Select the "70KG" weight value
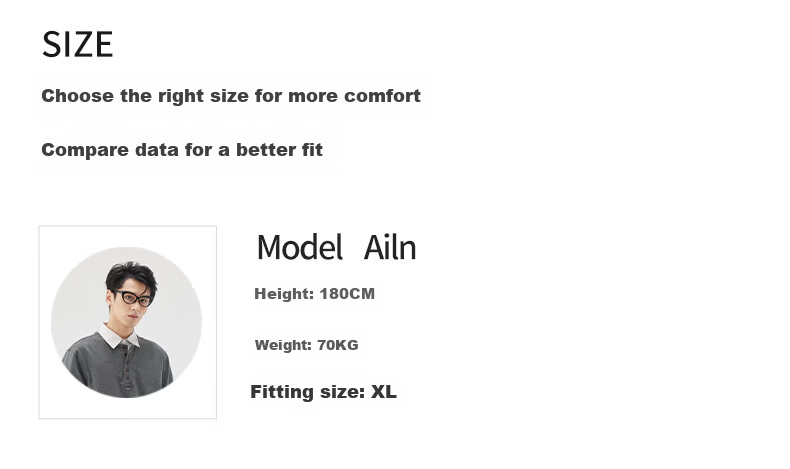Viewport: 790px width, 469px height. (338, 345)
